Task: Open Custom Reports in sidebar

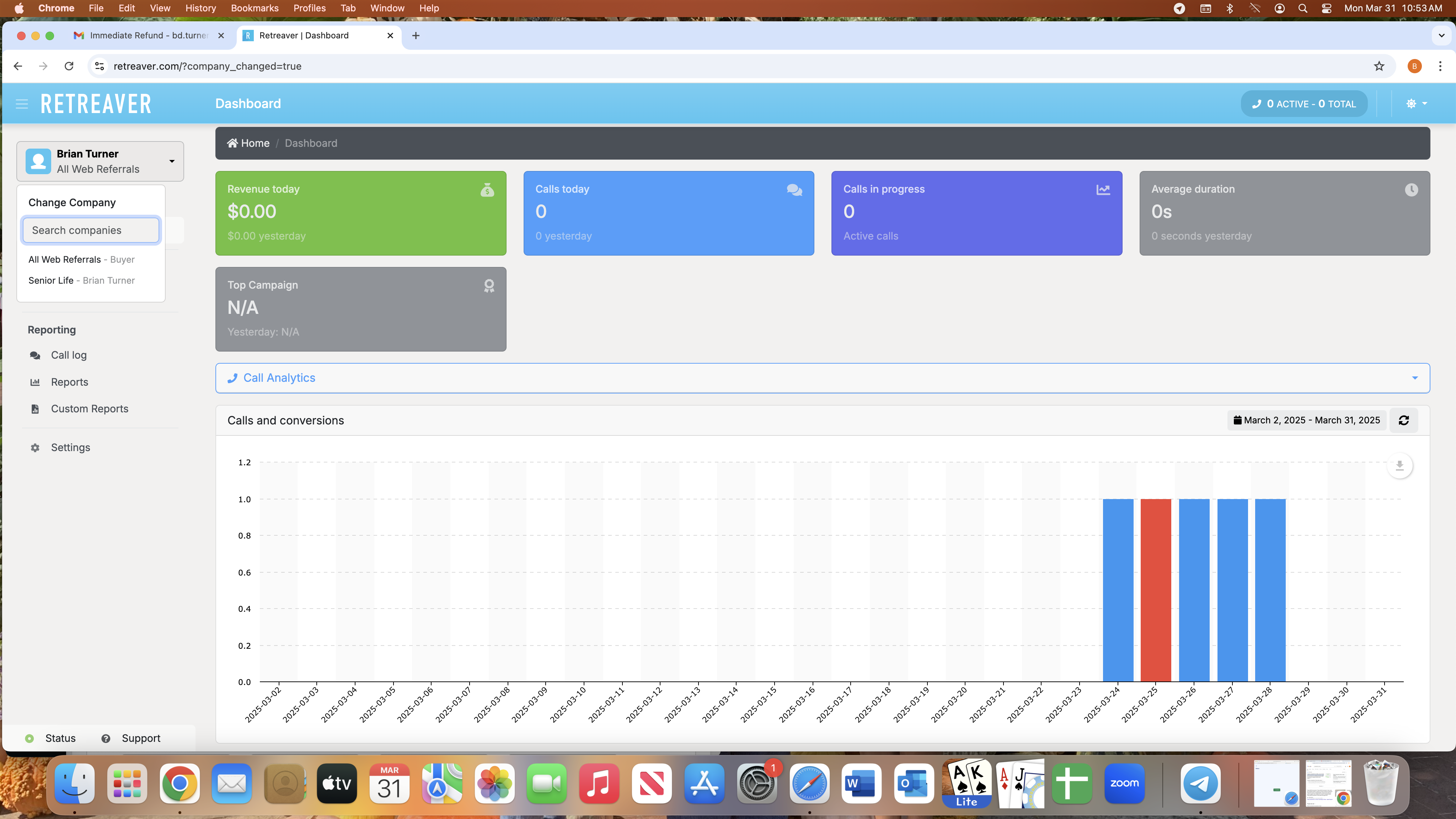Action: pos(89,409)
